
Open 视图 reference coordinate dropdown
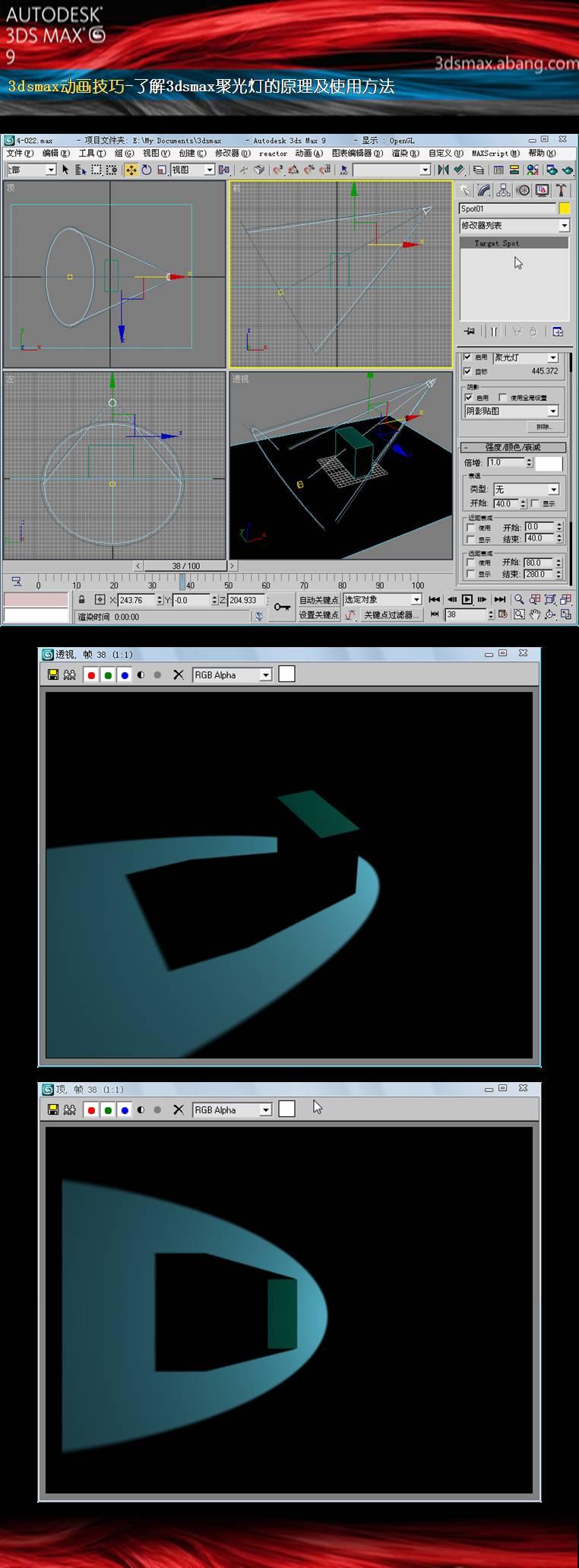coord(192,170)
